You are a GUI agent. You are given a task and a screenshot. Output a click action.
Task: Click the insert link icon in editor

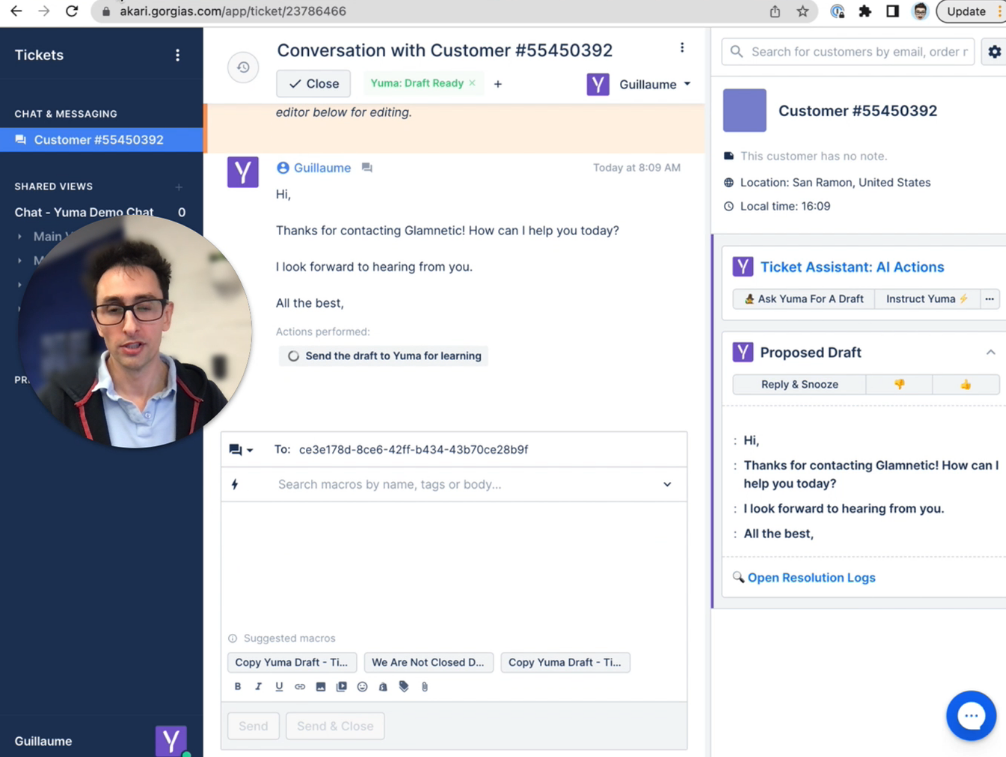(300, 687)
